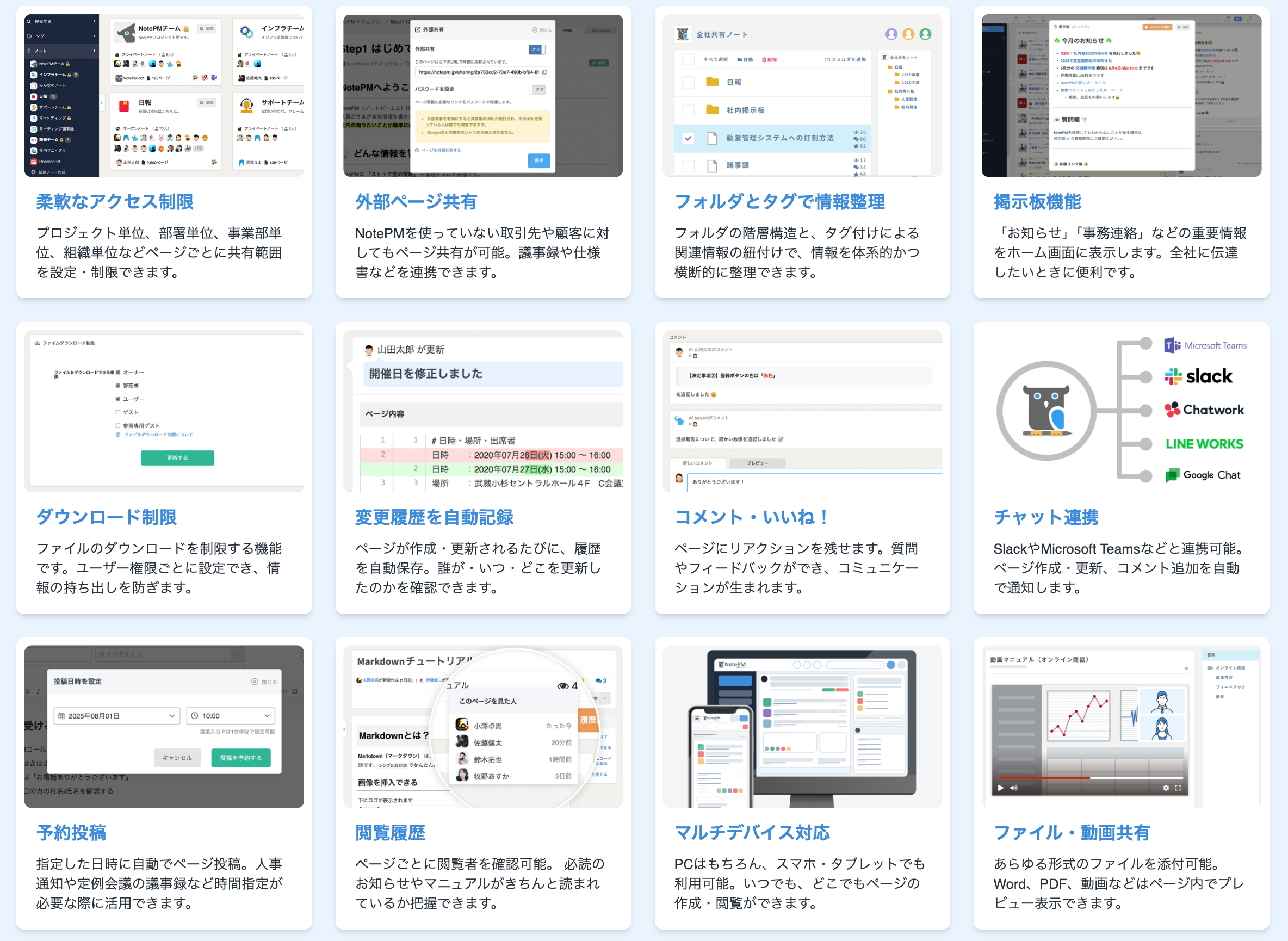Select インフラチーム in the sidebar note list
Viewport: 1288px width, 941px height.
54,75
